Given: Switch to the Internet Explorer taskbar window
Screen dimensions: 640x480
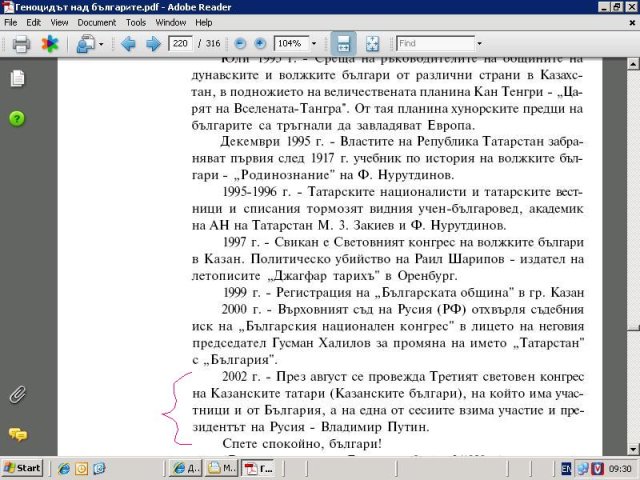Looking at the screenshot, I should 186,469.
